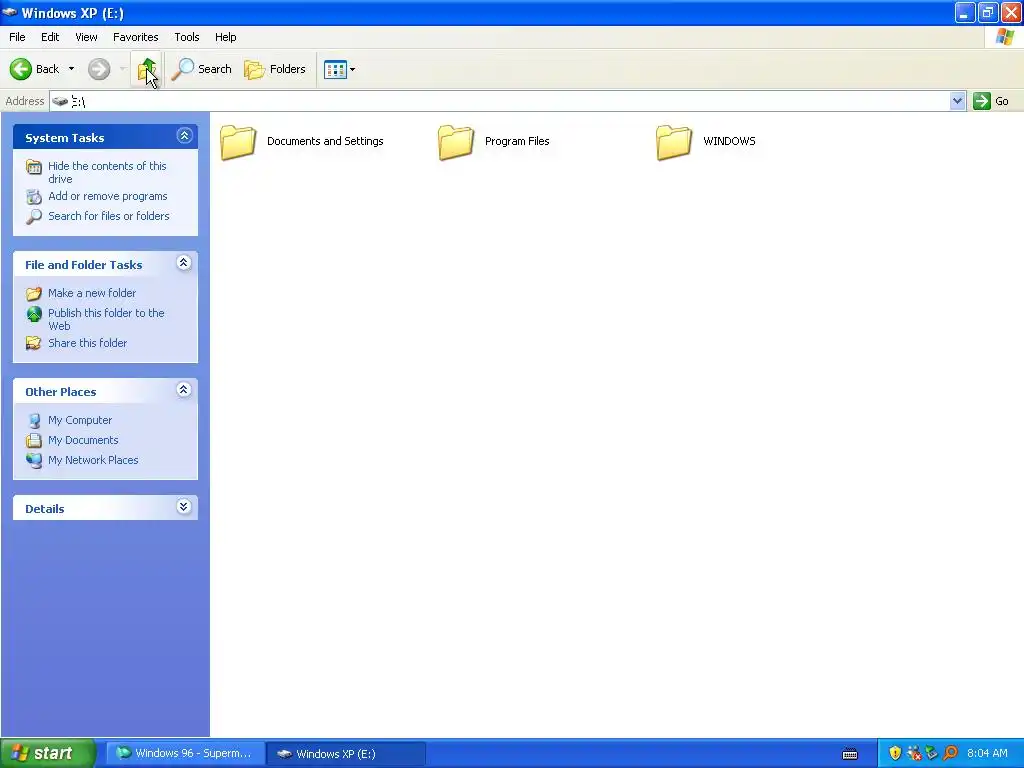The width and height of the screenshot is (1024, 768).
Task: Collapse the System Tasks panel
Action: pyautogui.click(x=184, y=136)
